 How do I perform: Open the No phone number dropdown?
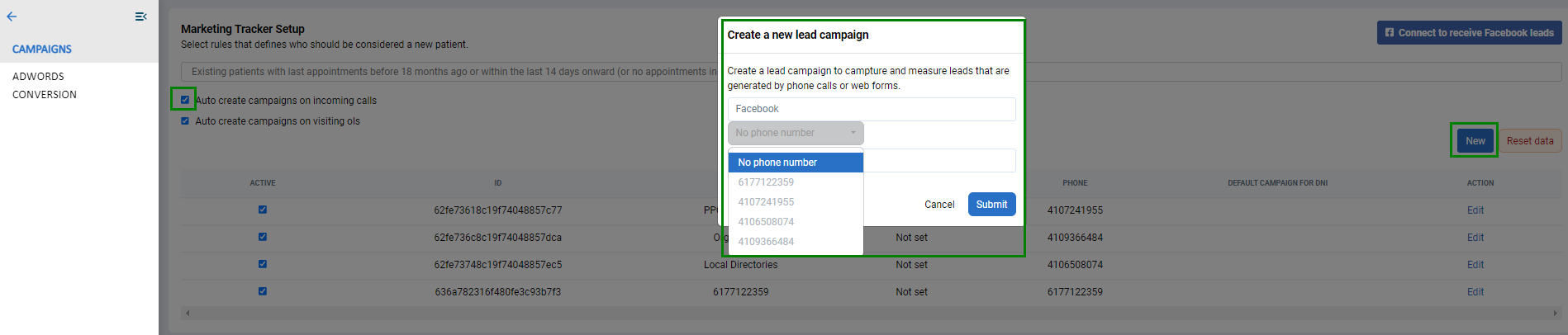pyautogui.click(x=796, y=133)
